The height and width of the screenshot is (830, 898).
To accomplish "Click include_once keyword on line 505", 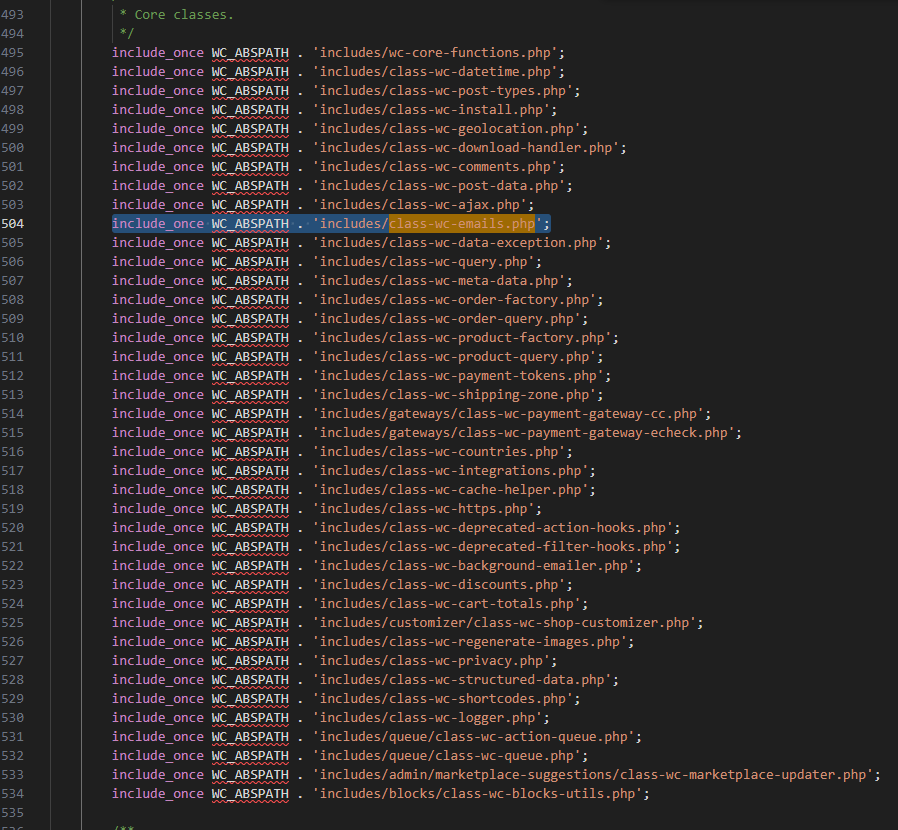I will click(x=157, y=242).
